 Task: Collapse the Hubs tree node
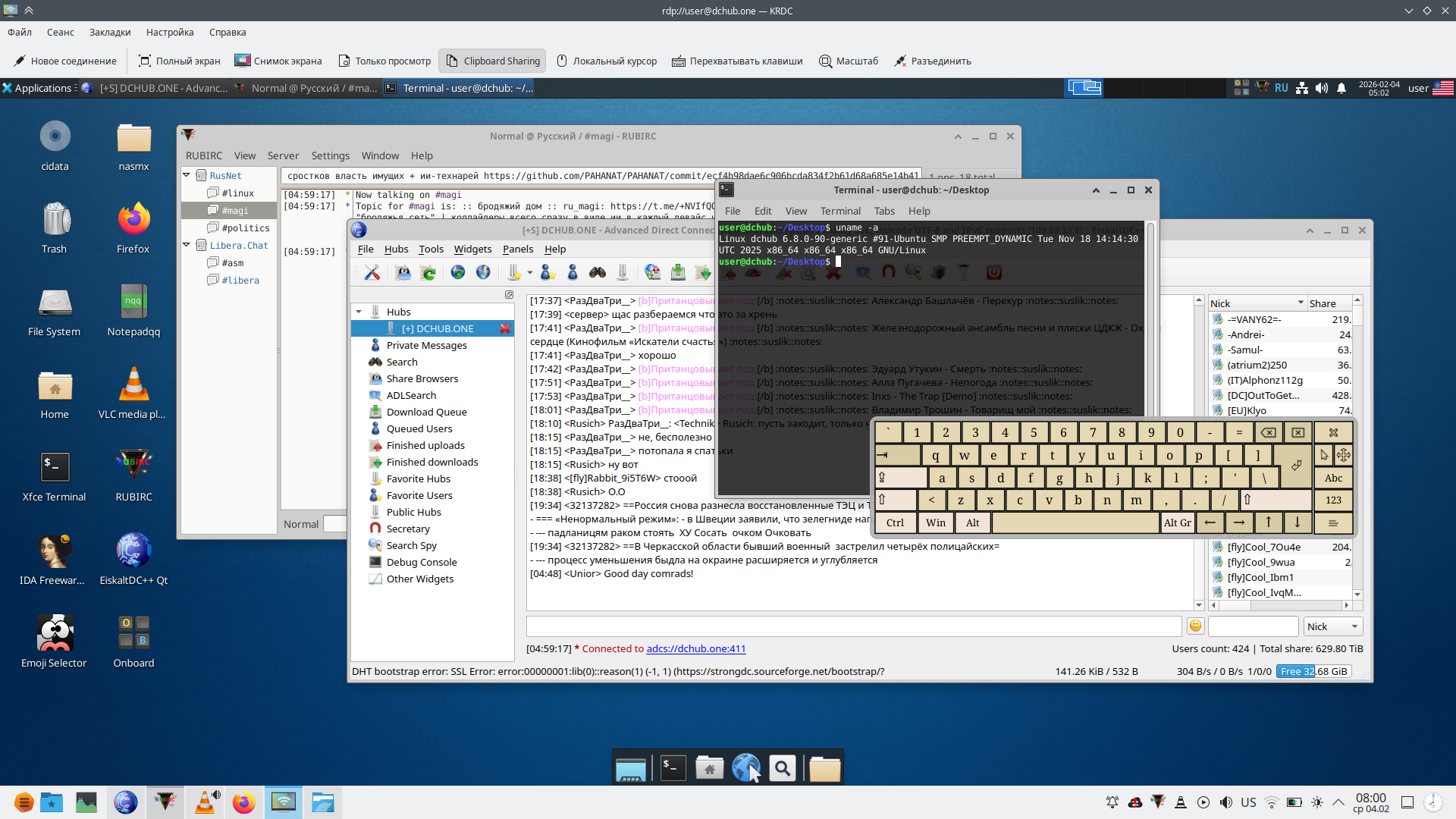[x=358, y=312]
